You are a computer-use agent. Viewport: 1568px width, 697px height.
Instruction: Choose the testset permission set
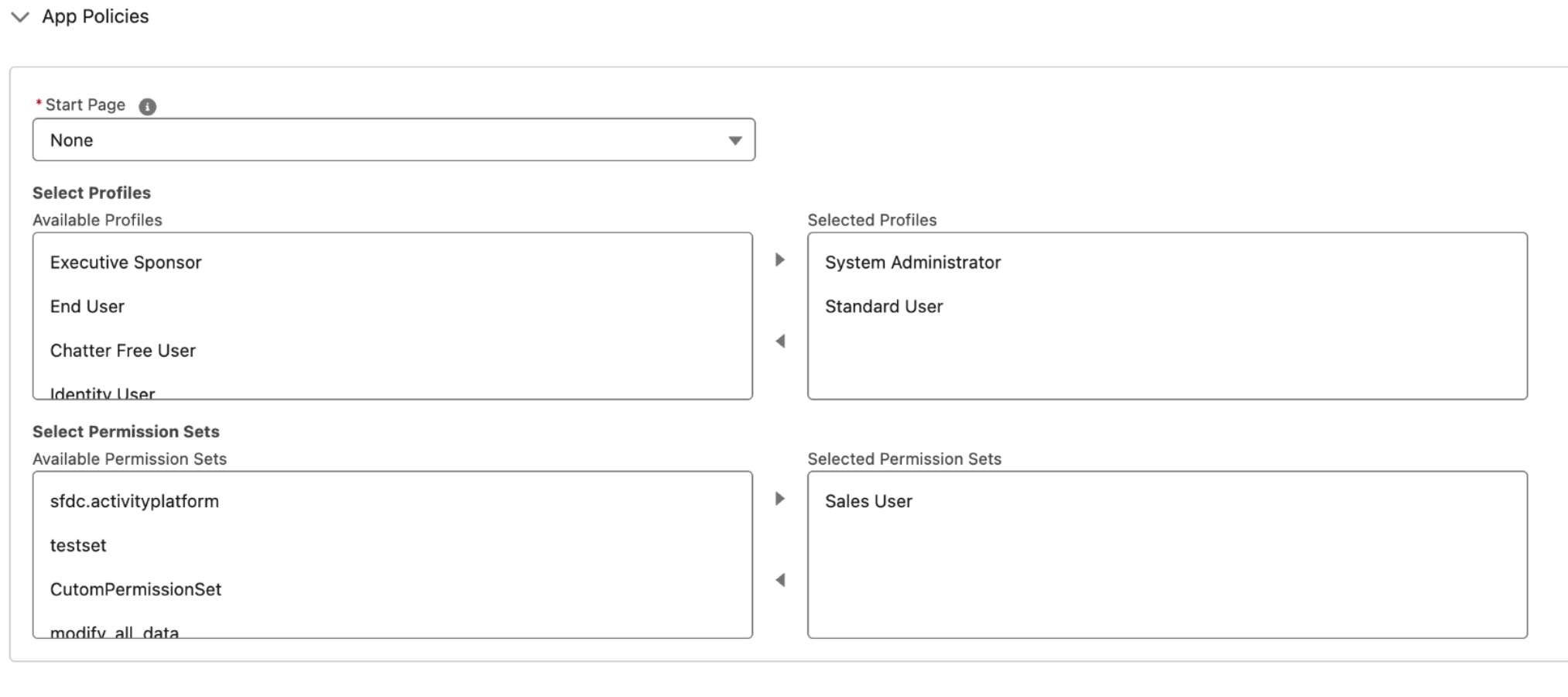tap(78, 545)
